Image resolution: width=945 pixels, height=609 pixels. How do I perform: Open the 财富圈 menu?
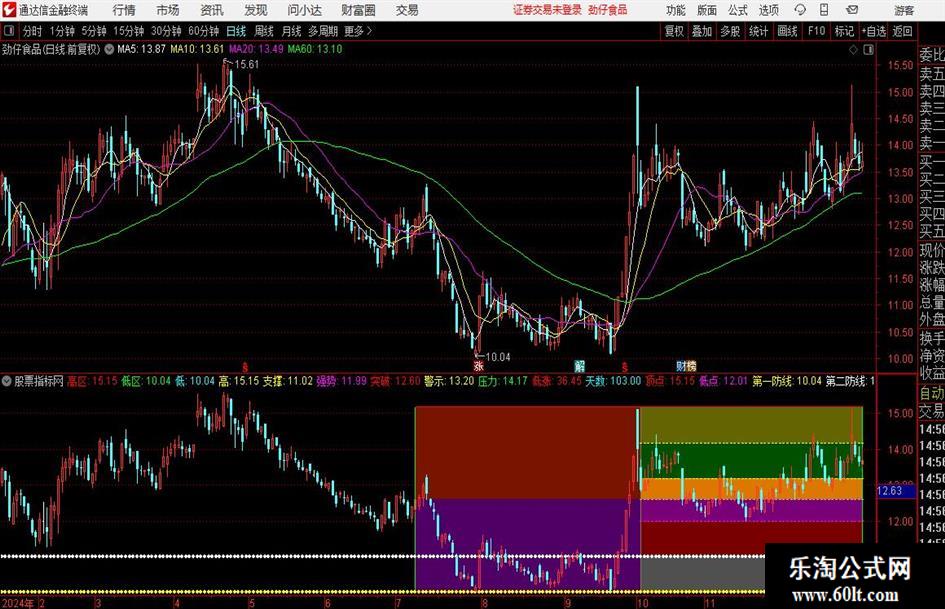pos(358,10)
